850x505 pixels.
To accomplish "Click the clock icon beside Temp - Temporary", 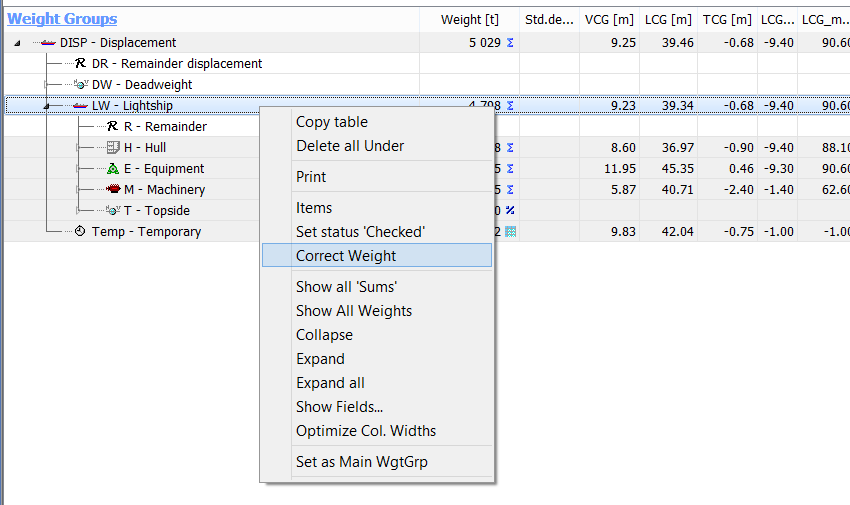I will (x=80, y=231).
